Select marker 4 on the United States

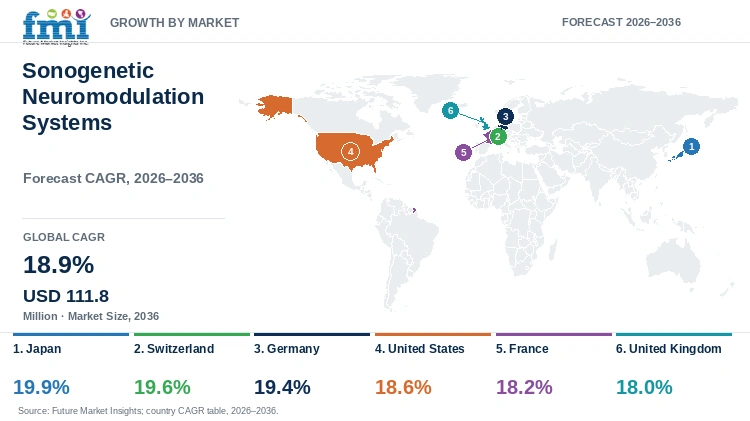350,152
